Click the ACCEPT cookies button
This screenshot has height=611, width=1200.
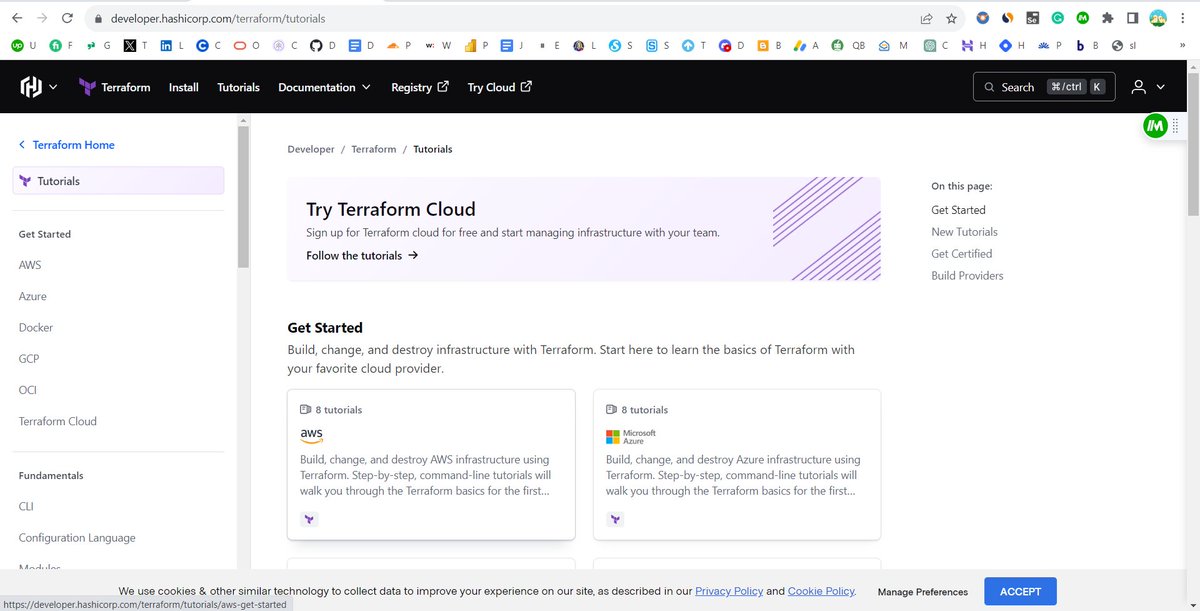pos(1020,591)
